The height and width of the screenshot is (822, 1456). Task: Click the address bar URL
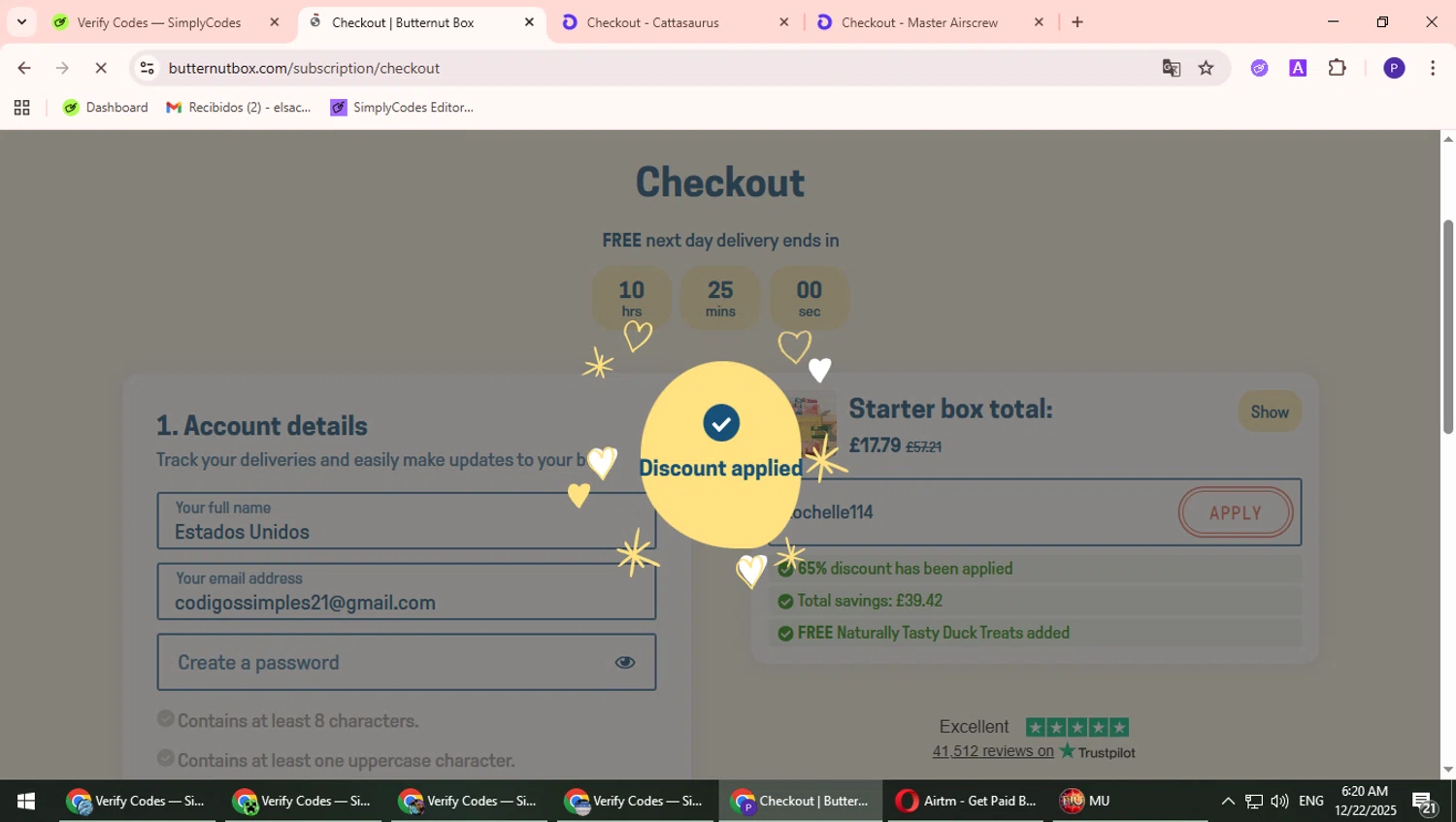point(304,68)
